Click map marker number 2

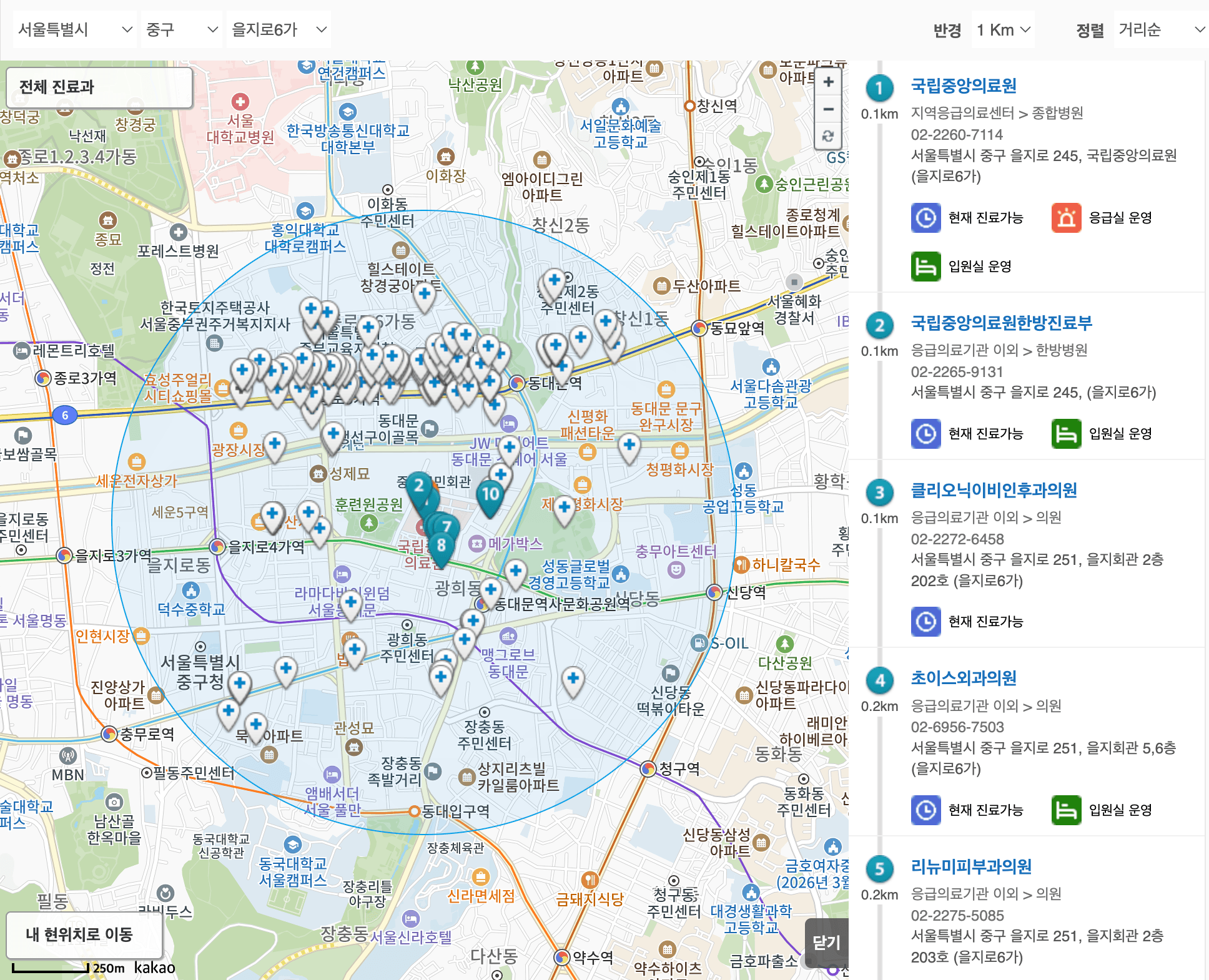click(419, 485)
